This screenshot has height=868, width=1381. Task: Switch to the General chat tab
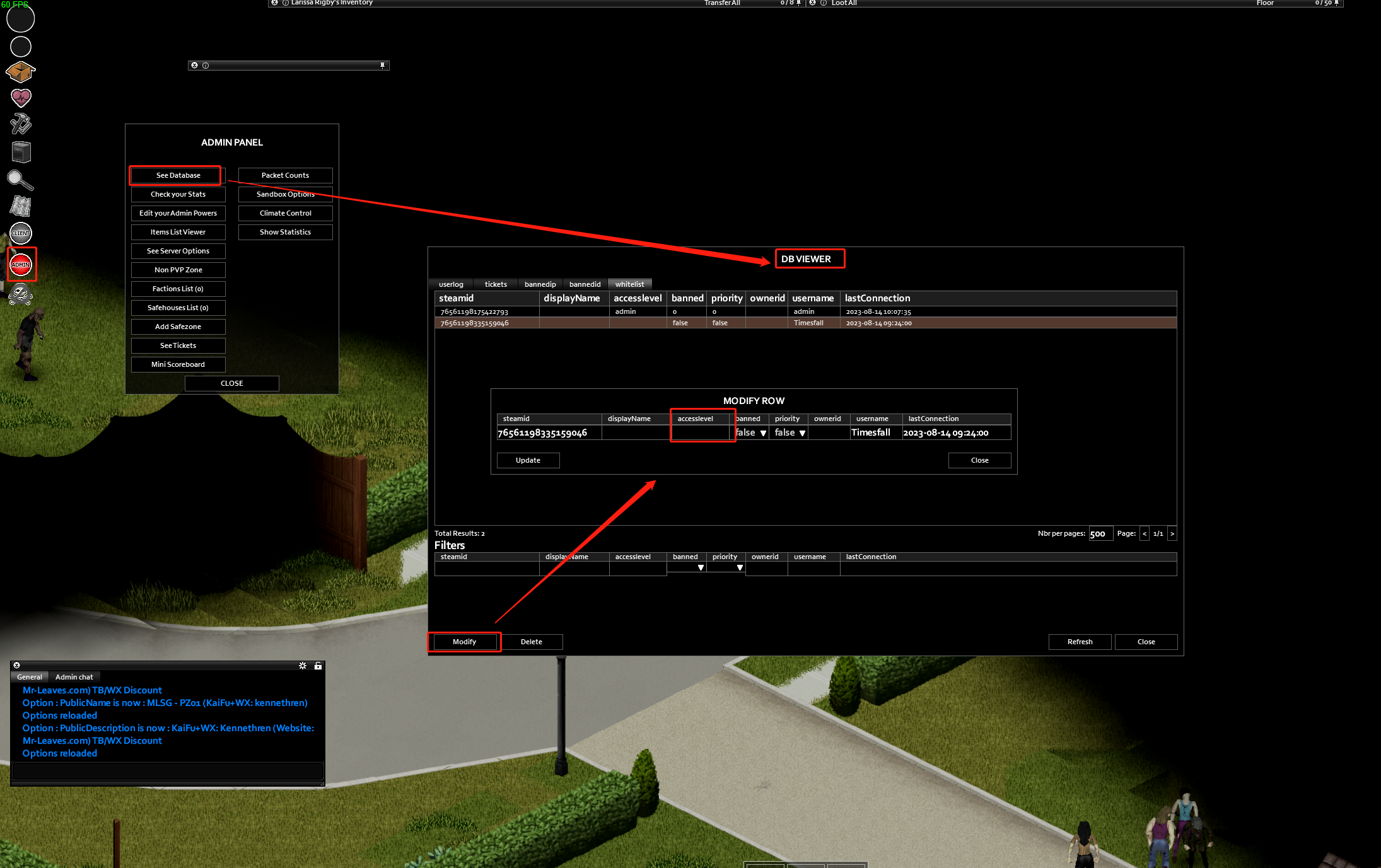click(30, 677)
